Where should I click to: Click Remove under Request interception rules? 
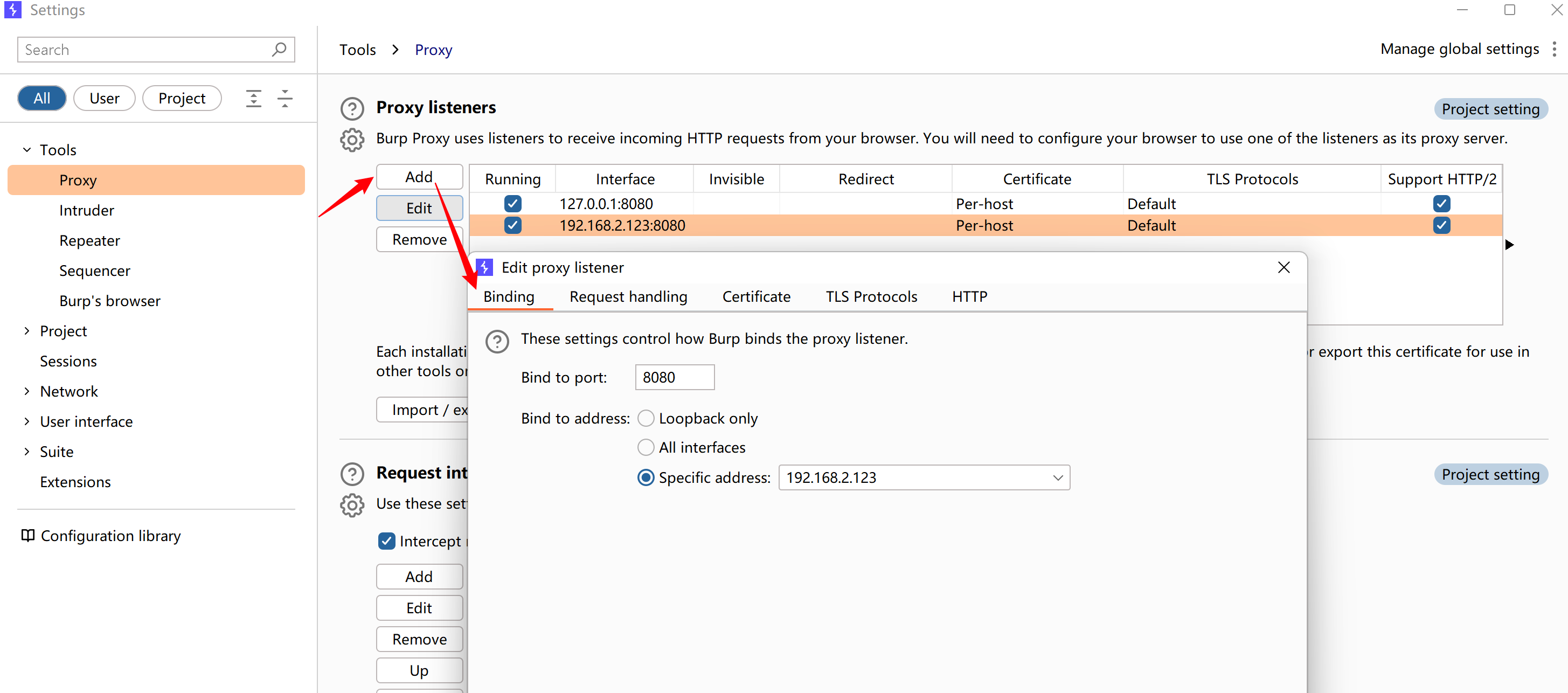[x=419, y=639]
